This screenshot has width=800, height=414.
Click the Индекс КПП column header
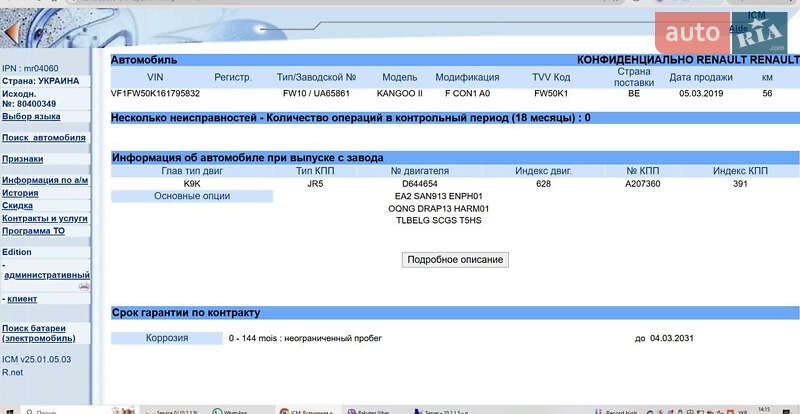(740, 171)
